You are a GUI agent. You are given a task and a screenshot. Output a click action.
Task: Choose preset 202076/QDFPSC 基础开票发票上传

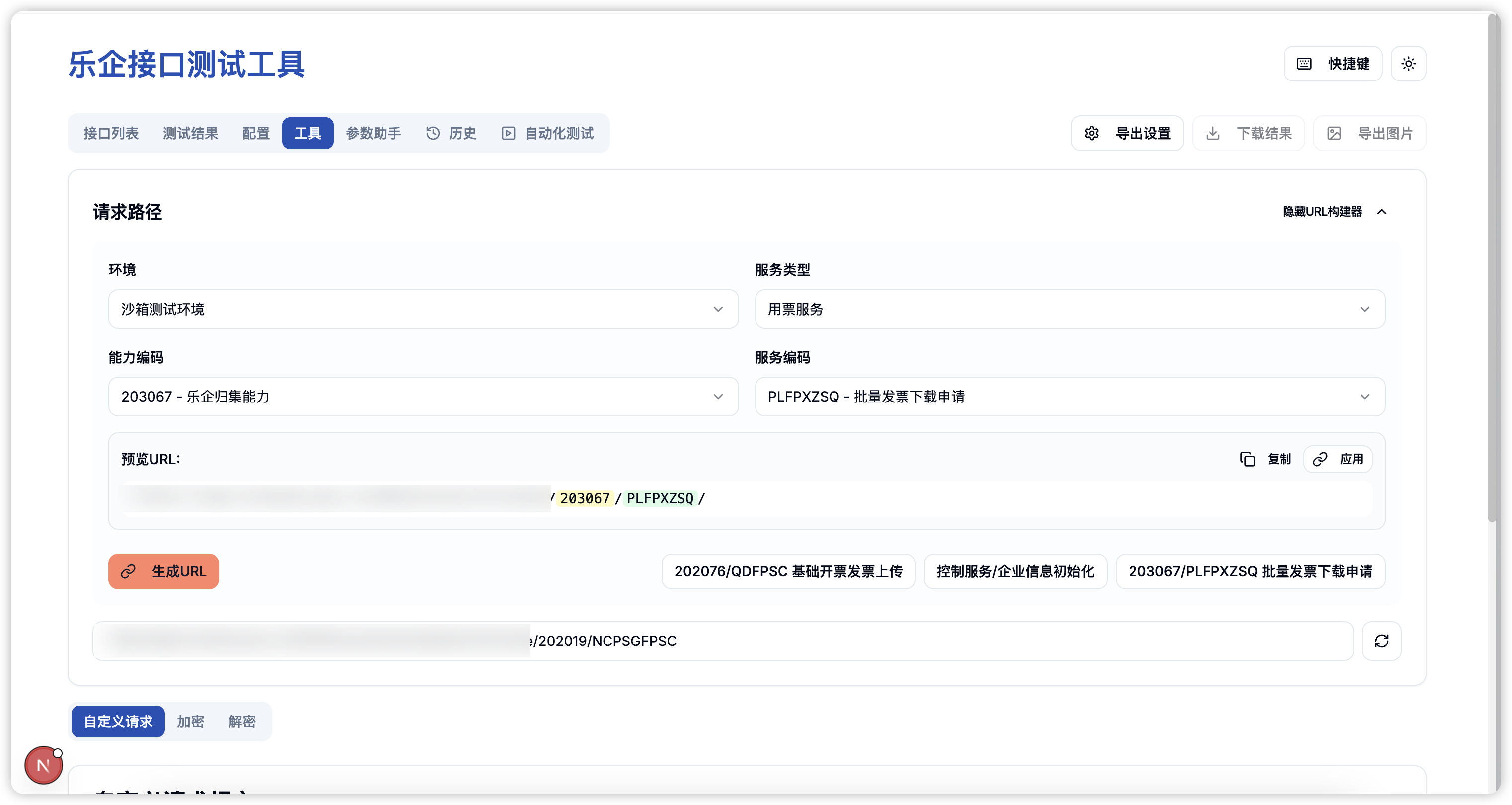(x=788, y=571)
